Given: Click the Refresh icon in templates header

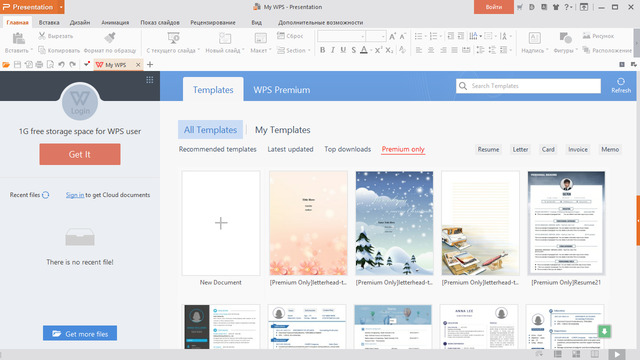Looking at the screenshot, I should (x=621, y=82).
